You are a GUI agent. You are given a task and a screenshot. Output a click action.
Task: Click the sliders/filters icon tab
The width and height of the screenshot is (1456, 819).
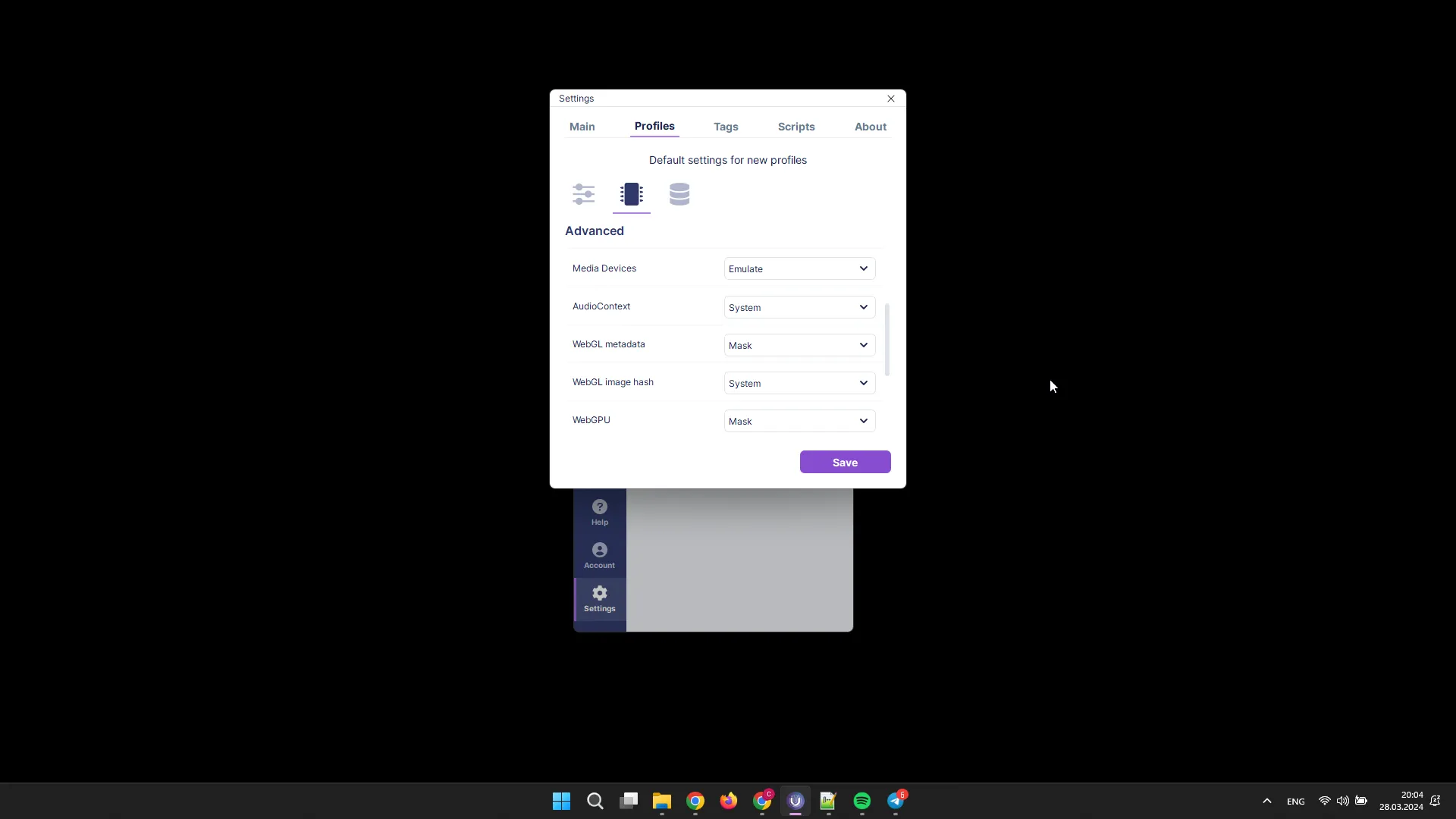584,194
